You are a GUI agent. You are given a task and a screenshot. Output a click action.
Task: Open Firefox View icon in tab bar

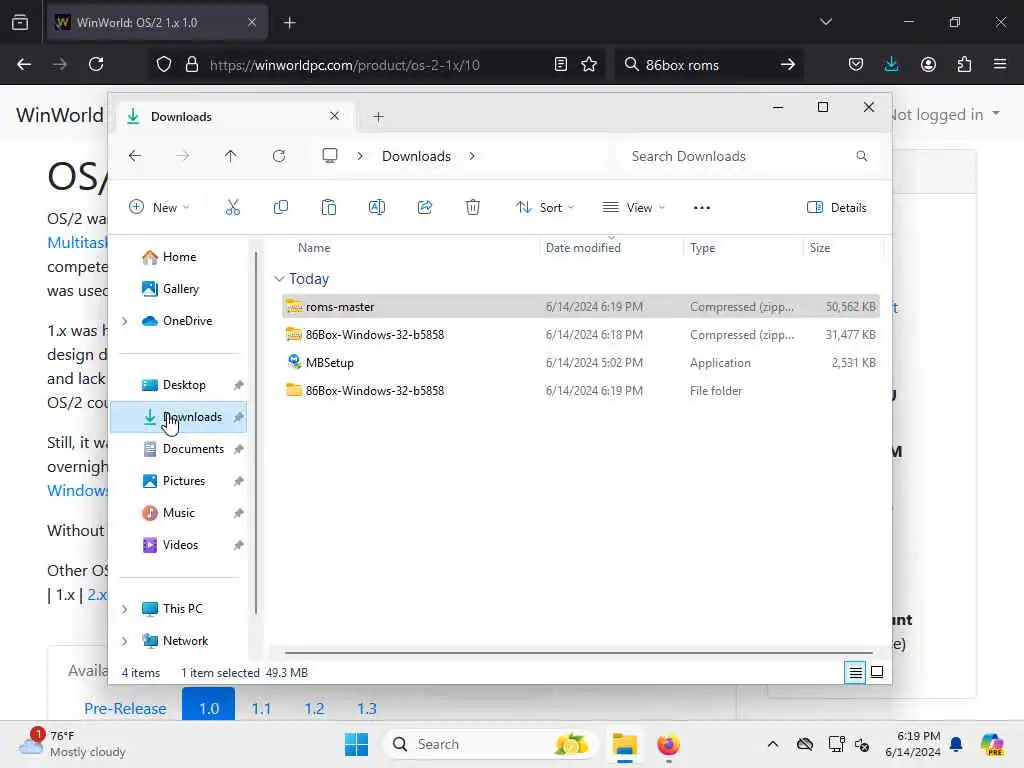pos(20,22)
